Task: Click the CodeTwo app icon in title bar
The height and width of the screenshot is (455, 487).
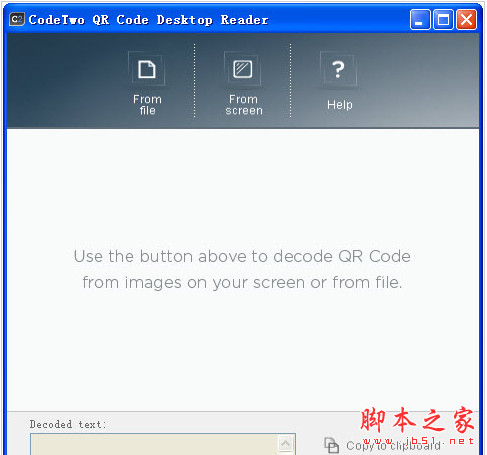Action: tap(17, 19)
